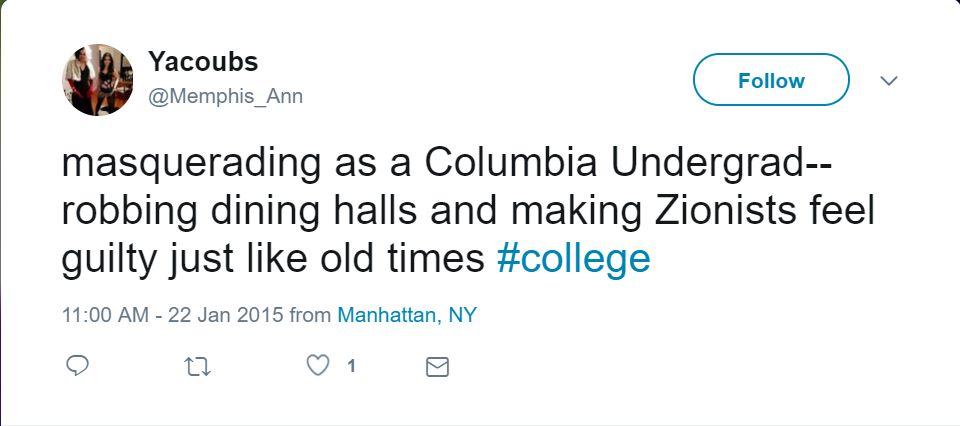The height and width of the screenshot is (426, 960).
Task: Open the Yacoubs profile avatar picture
Action: (x=97, y=80)
